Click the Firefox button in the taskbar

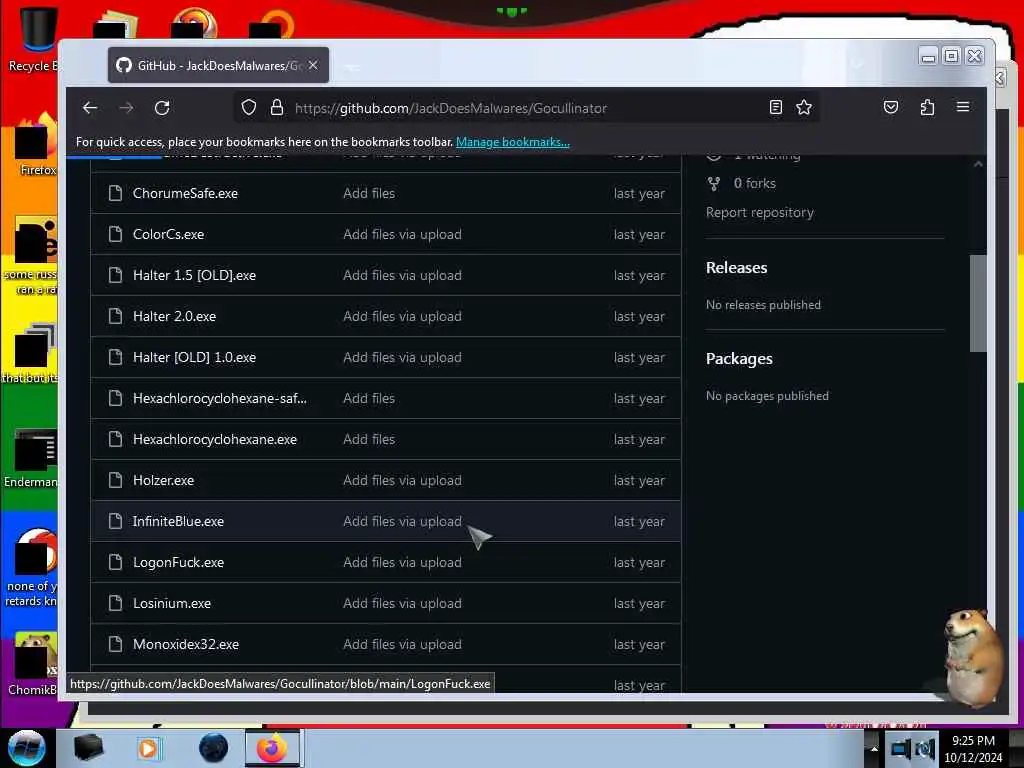(272, 748)
